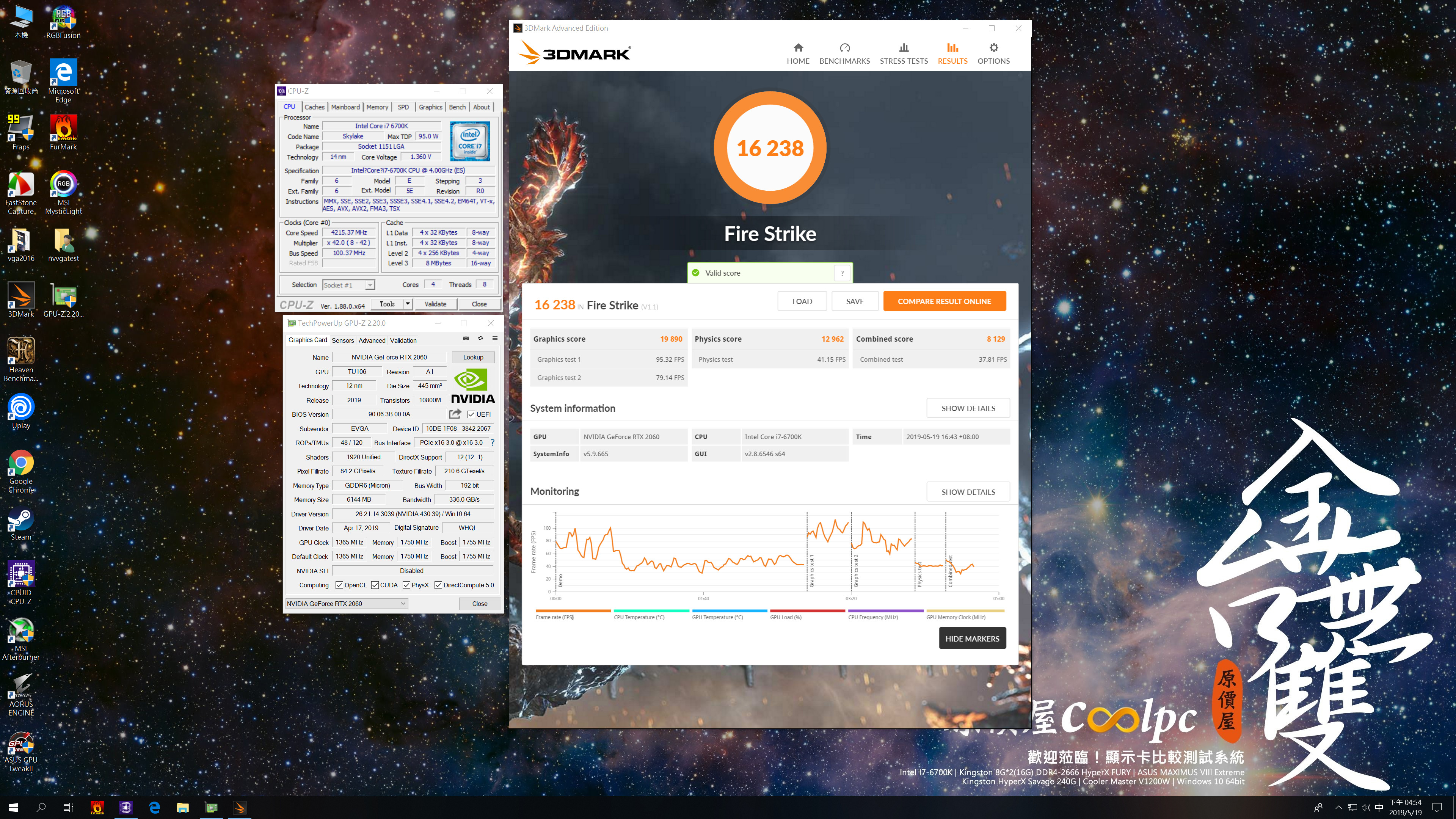The height and width of the screenshot is (819, 1456).
Task: Open Steam desktop shortcut
Action: coord(21,524)
